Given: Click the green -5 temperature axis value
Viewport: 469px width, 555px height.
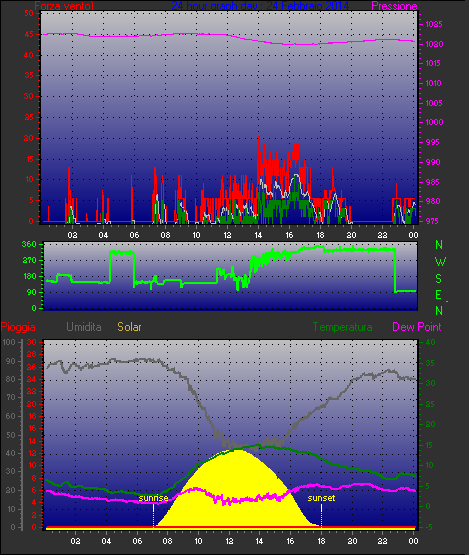Looking at the screenshot, I should click(x=429, y=527).
